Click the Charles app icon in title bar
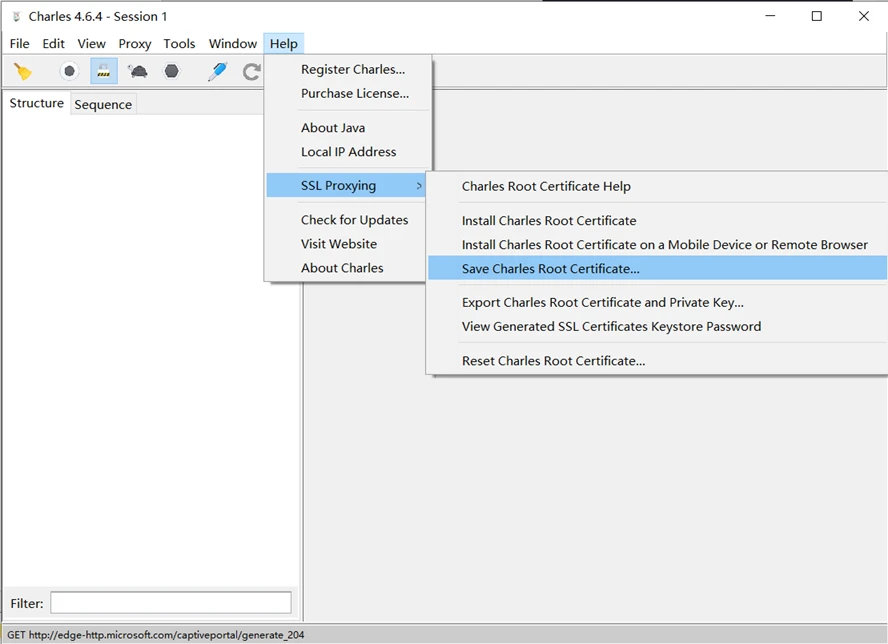This screenshot has height=644, width=888. click(x=16, y=16)
